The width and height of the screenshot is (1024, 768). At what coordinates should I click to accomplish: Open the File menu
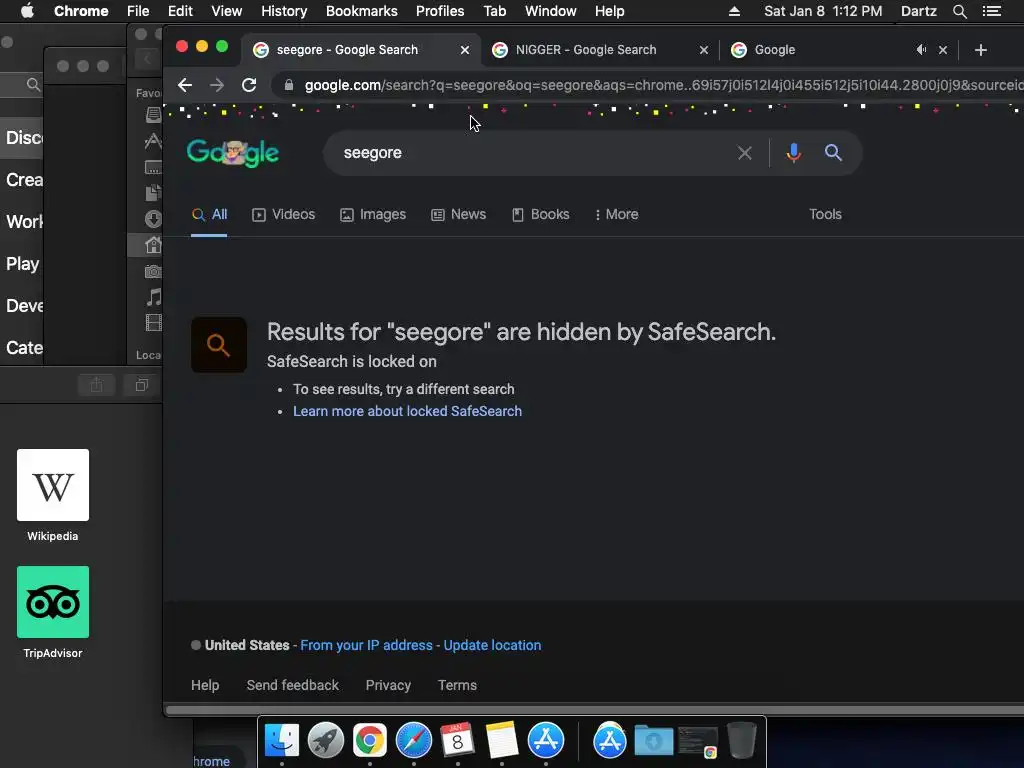138,11
